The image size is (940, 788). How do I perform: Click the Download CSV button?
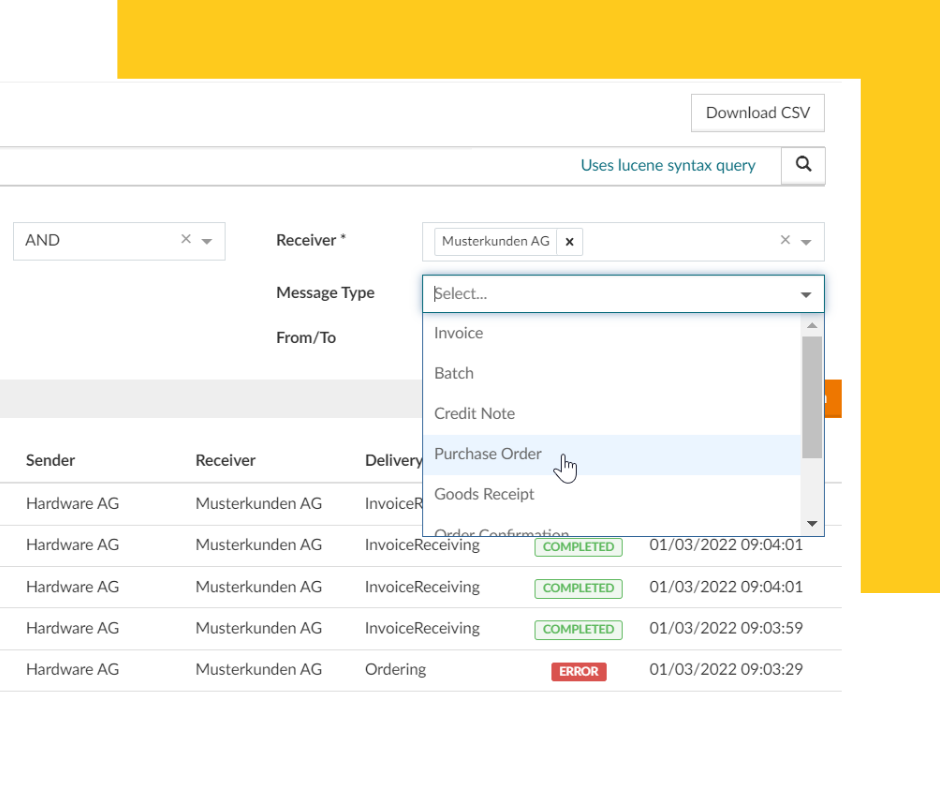click(757, 112)
